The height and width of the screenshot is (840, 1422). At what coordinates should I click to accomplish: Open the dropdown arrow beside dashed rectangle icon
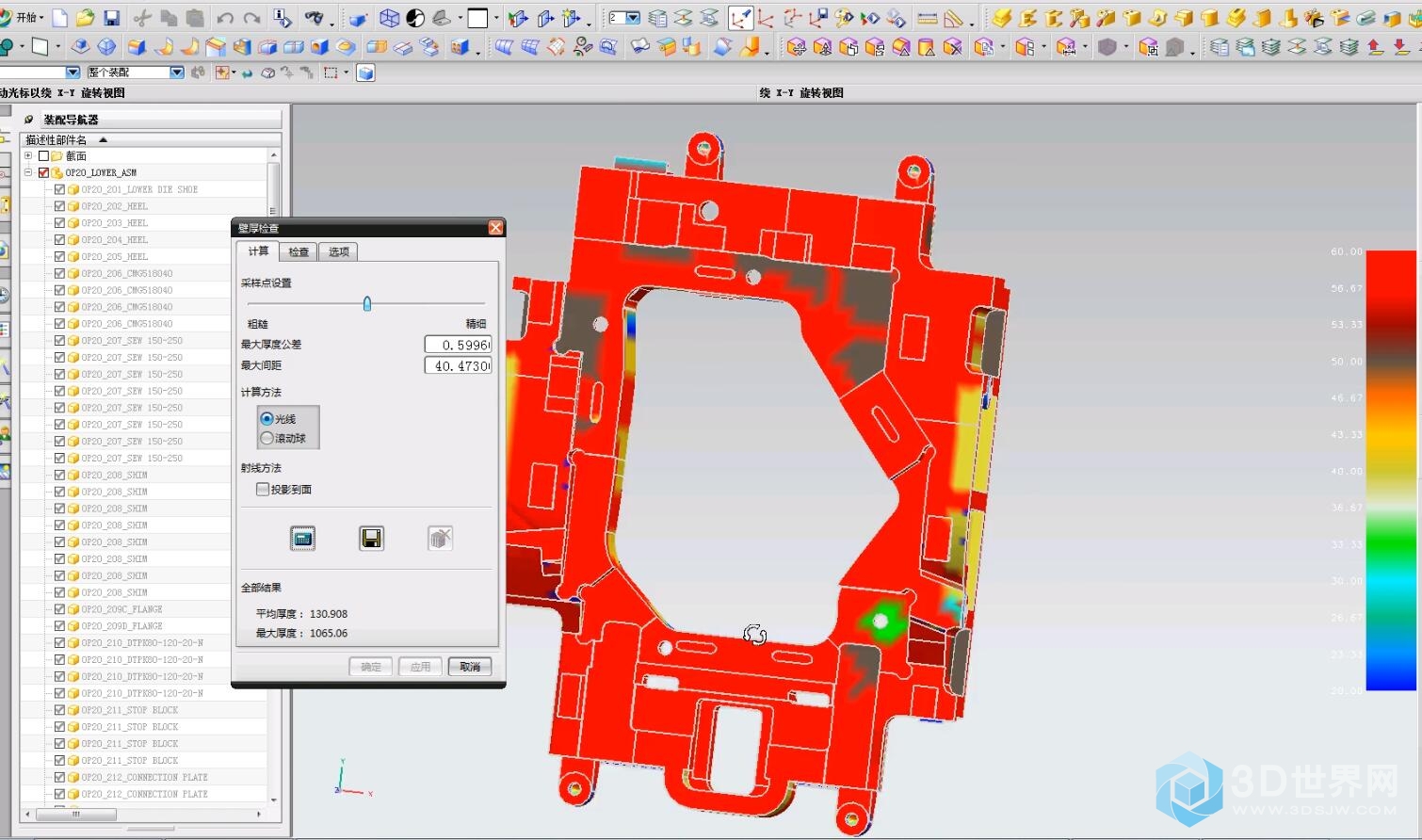pyautogui.click(x=346, y=73)
